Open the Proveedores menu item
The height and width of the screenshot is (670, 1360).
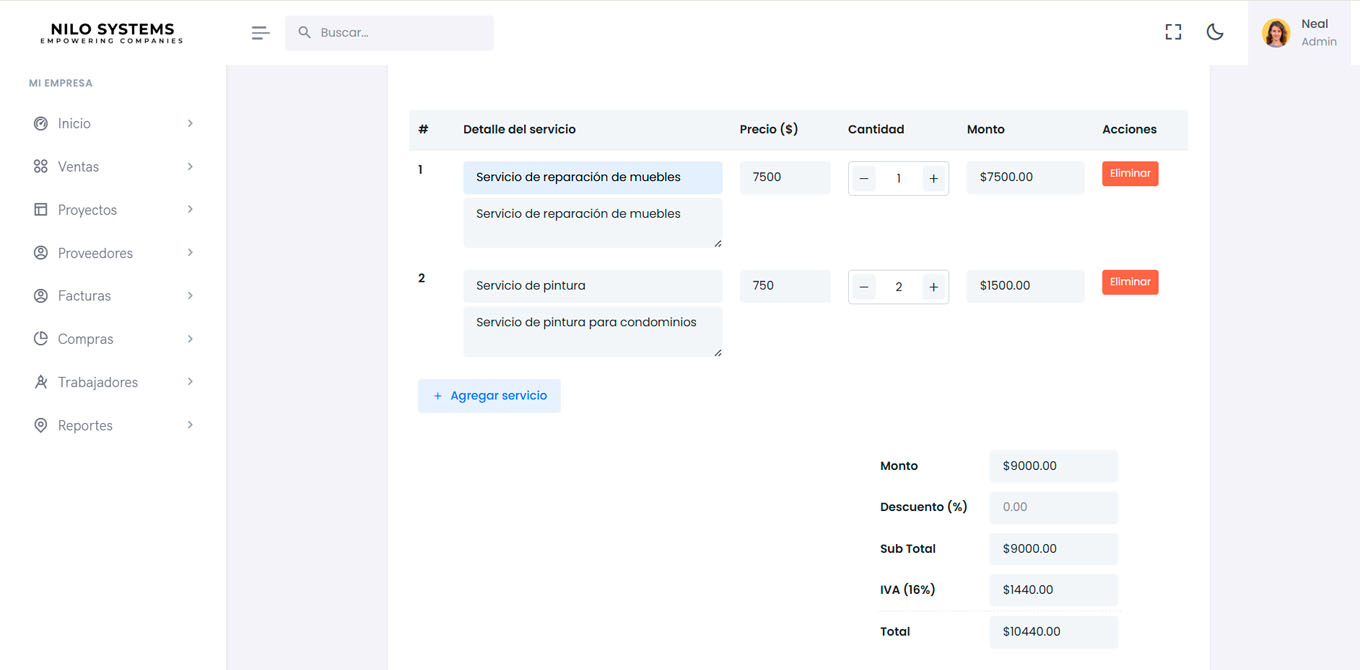pyautogui.click(x=95, y=253)
